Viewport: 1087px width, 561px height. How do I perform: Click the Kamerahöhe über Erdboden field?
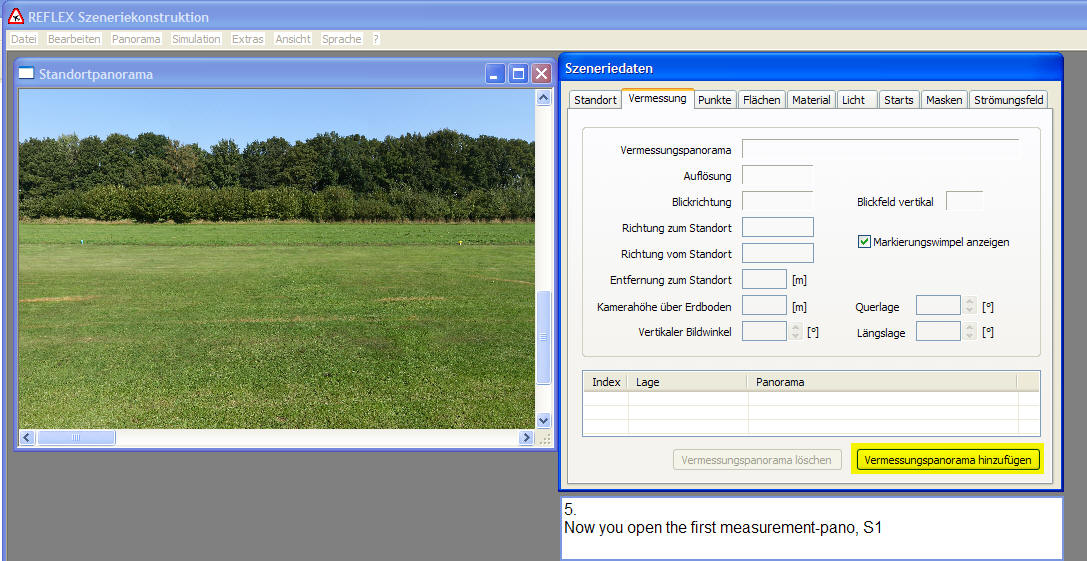[764, 305]
